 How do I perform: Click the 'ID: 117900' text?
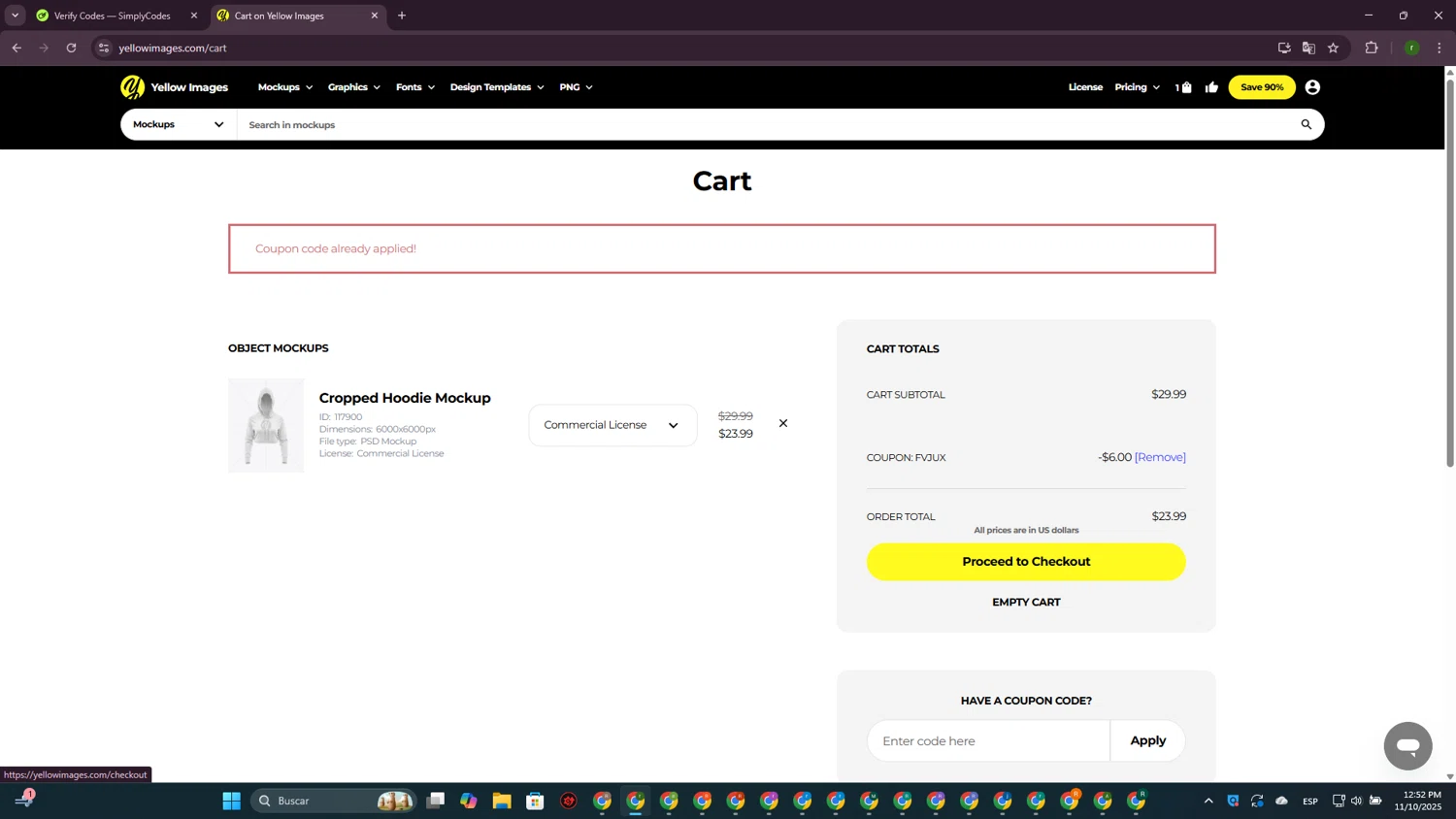pyautogui.click(x=341, y=417)
